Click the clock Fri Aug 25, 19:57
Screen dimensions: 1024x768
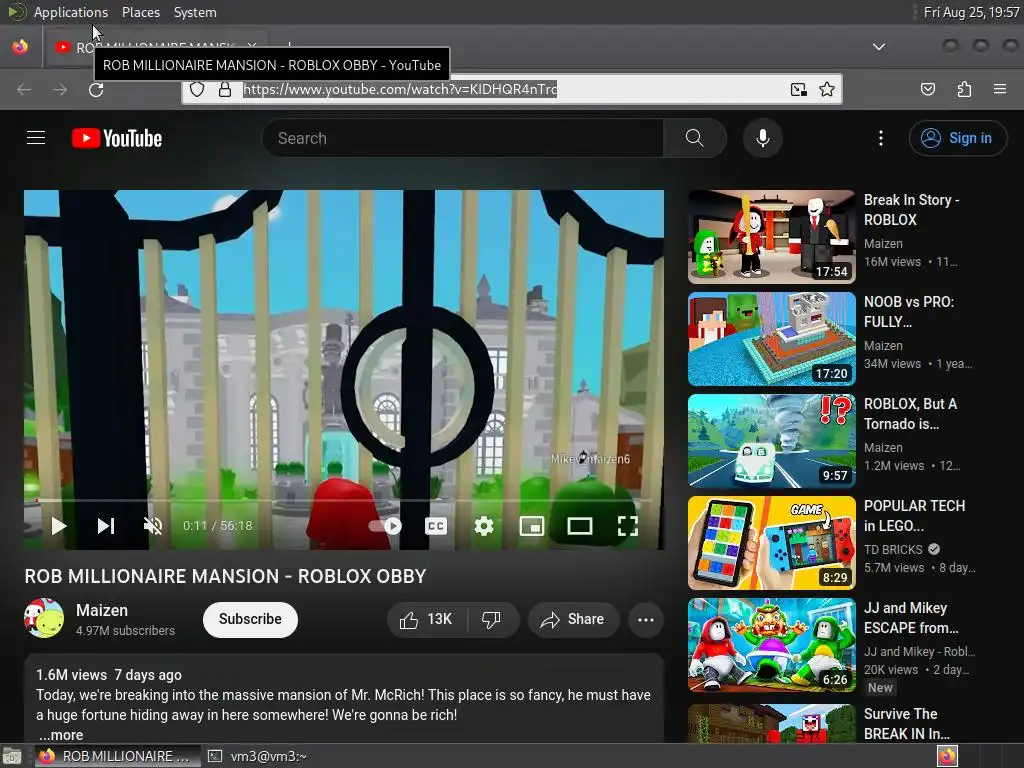click(971, 12)
